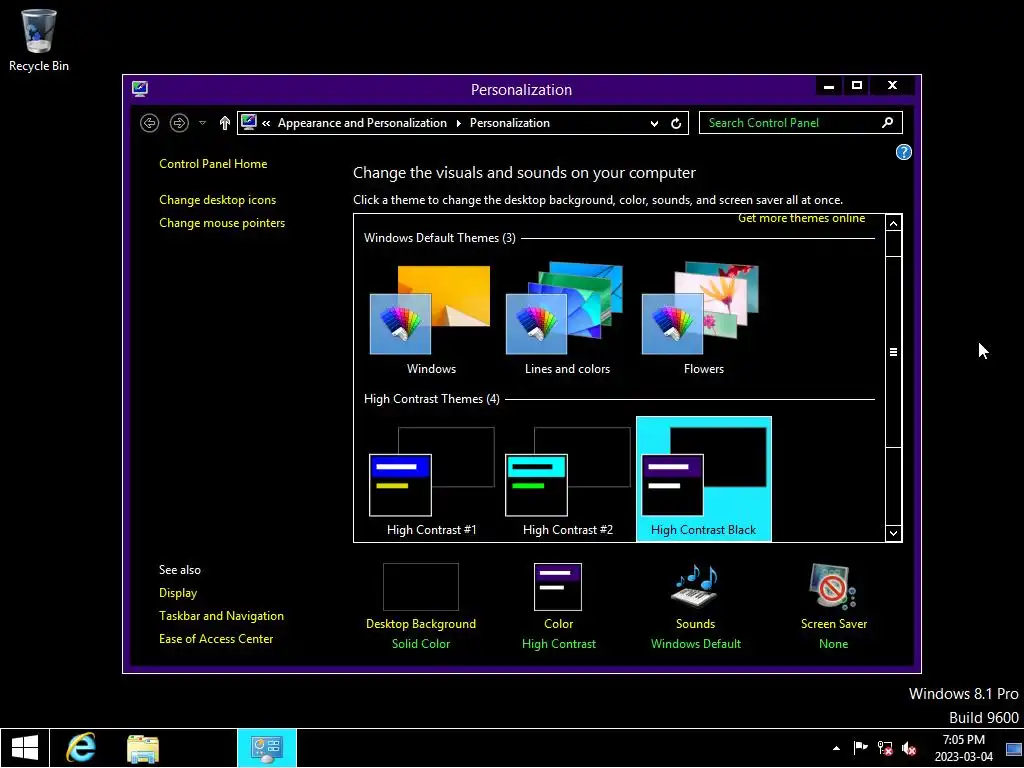1024x768 pixels.
Task: Show hidden tray icons arrow
Action: click(x=836, y=748)
